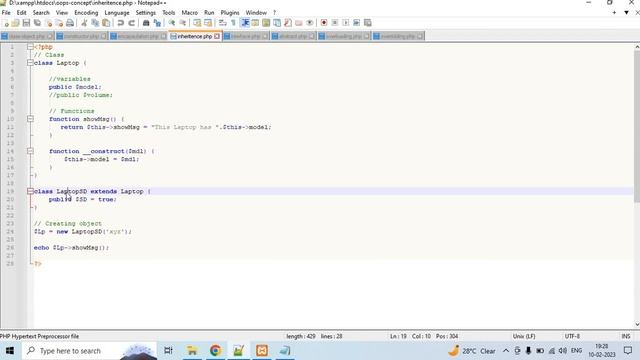The image size is (640, 360).
Task: Click the scrollbar down arrow
Action: coord(637,324)
